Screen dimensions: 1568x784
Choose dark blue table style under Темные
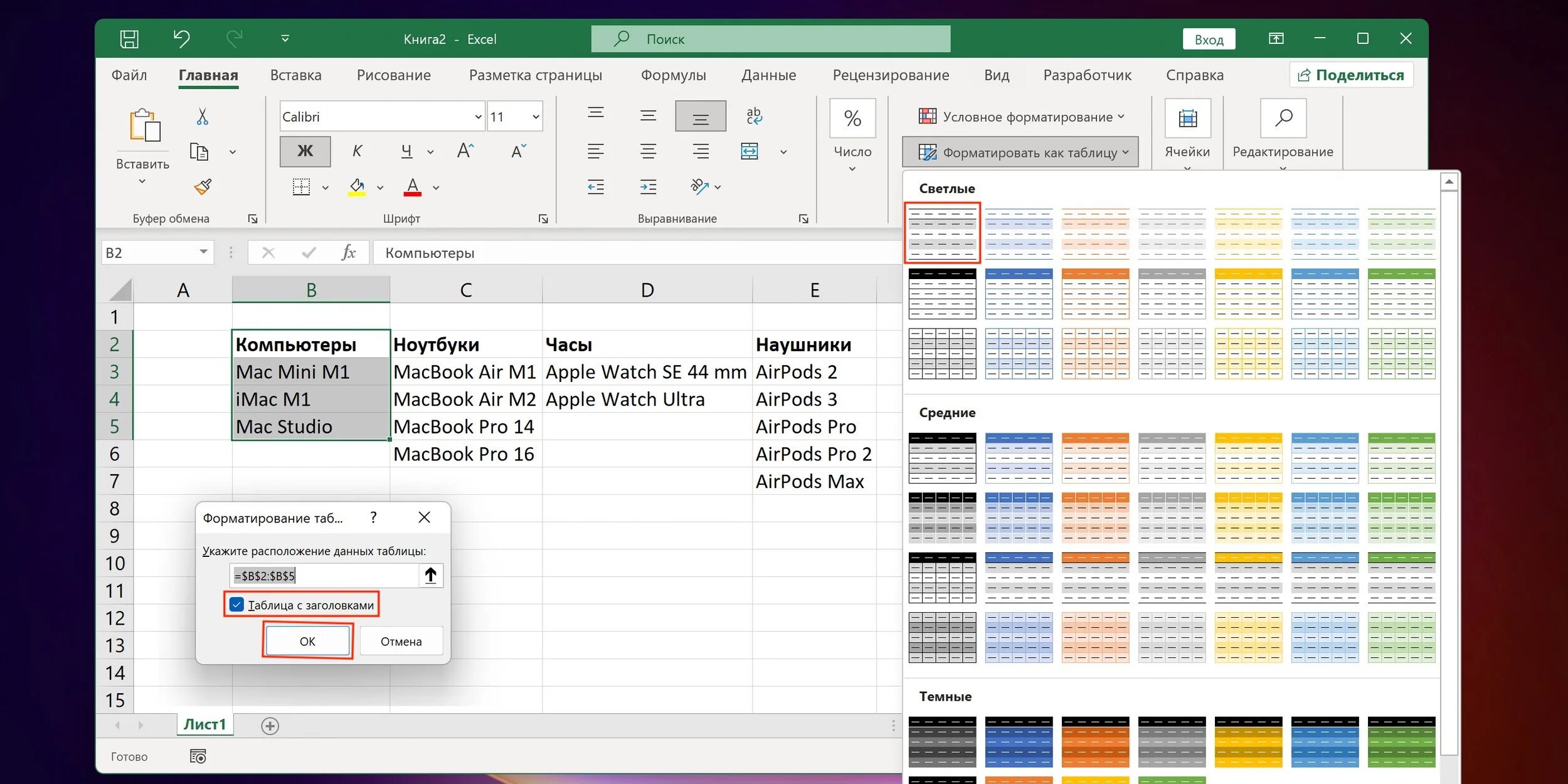point(1019,742)
